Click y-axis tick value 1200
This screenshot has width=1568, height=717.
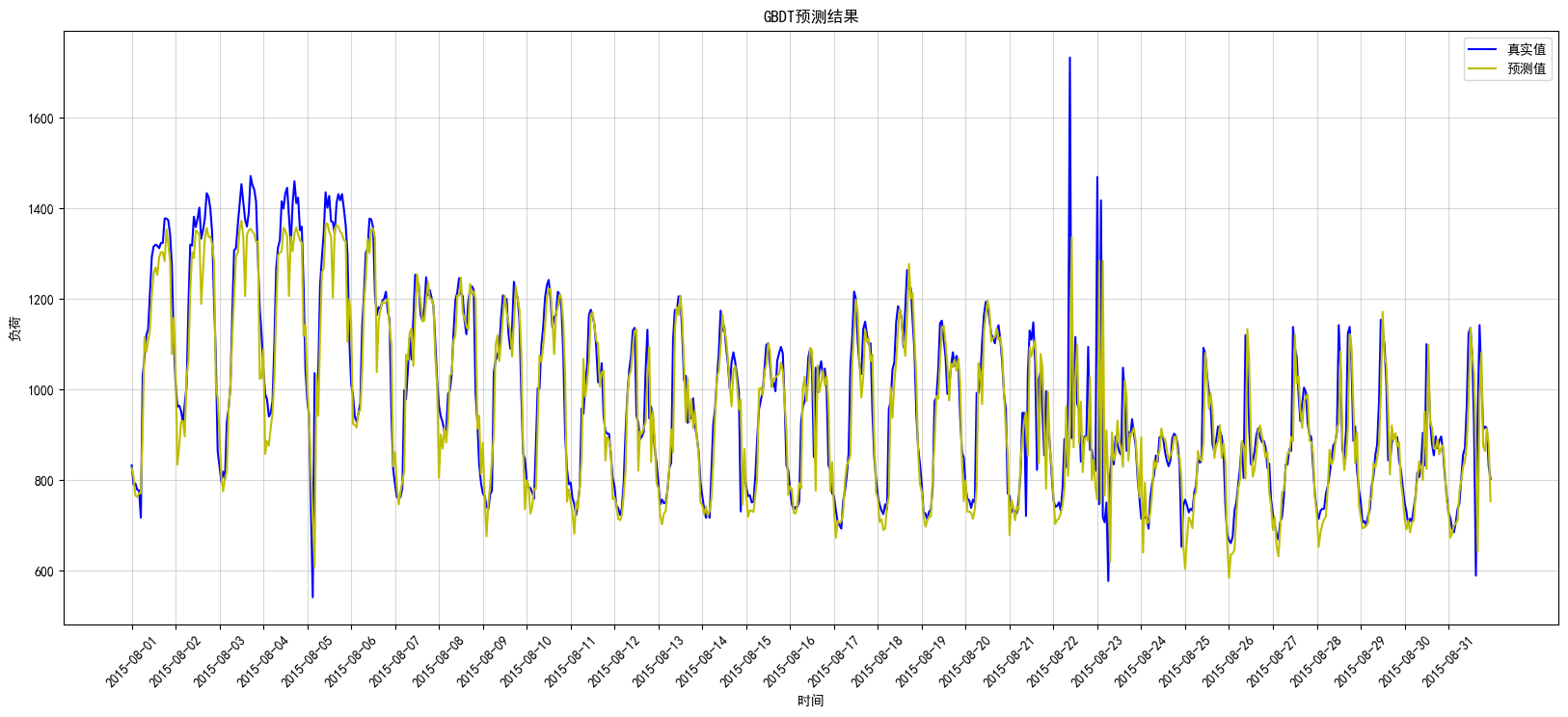point(40,300)
